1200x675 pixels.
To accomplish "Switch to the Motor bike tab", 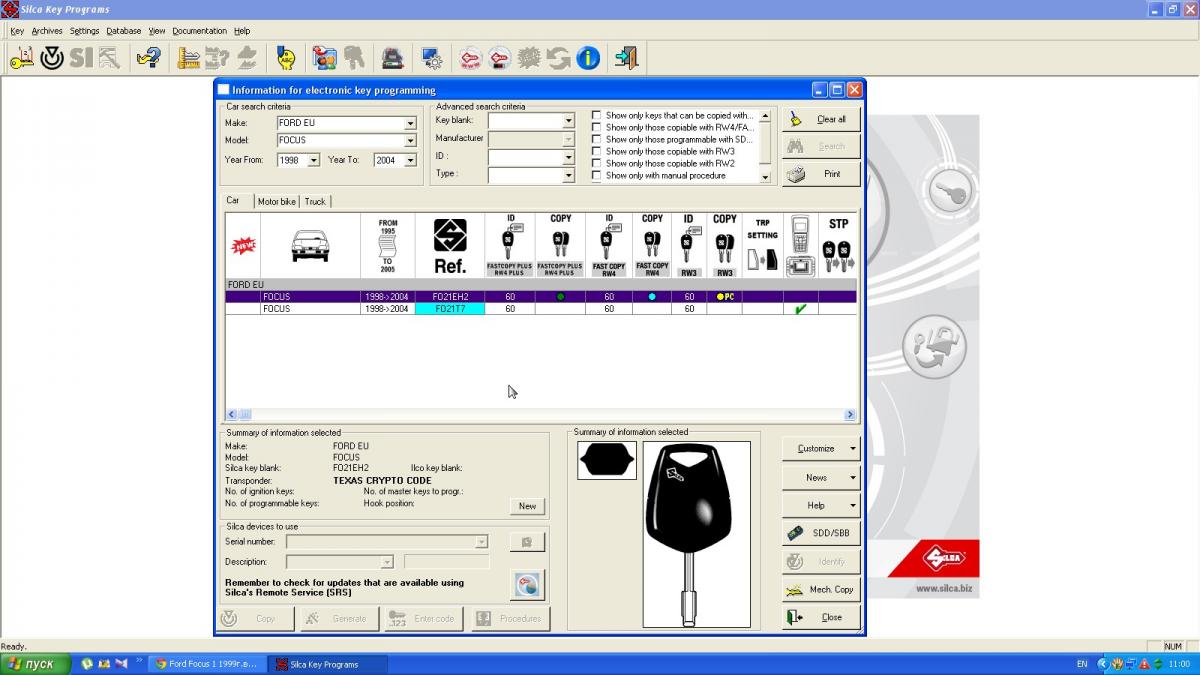I will tap(277, 201).
